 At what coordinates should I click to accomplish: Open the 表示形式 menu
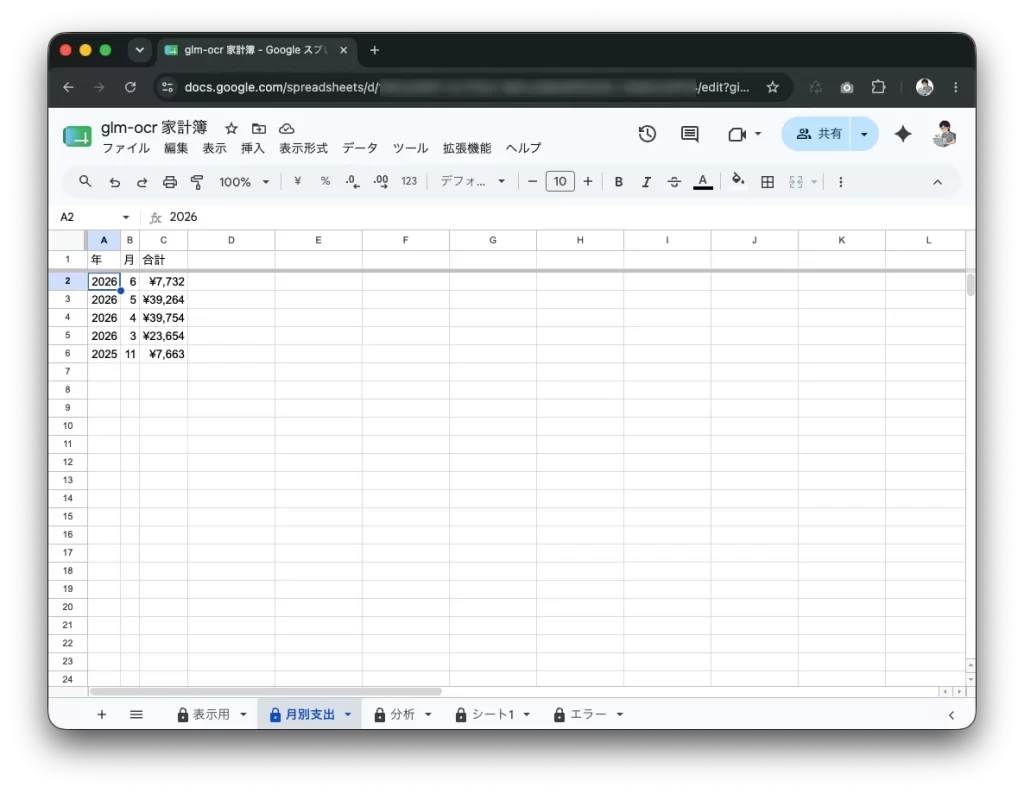pyautogui.click(x=303, y=148)
